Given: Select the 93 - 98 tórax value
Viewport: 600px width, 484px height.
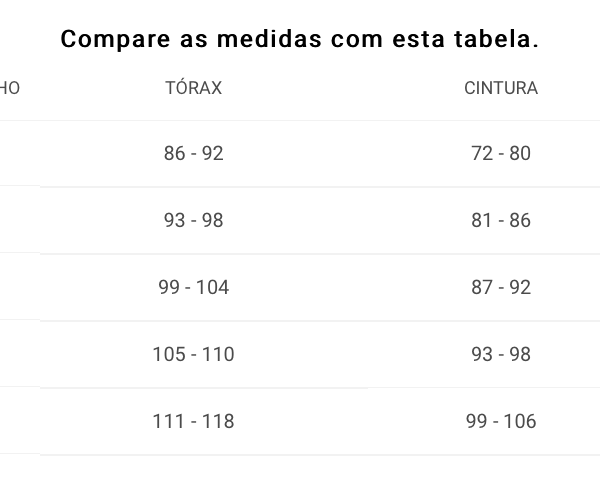Looking at the screenshot, I should tap(194, 220).
